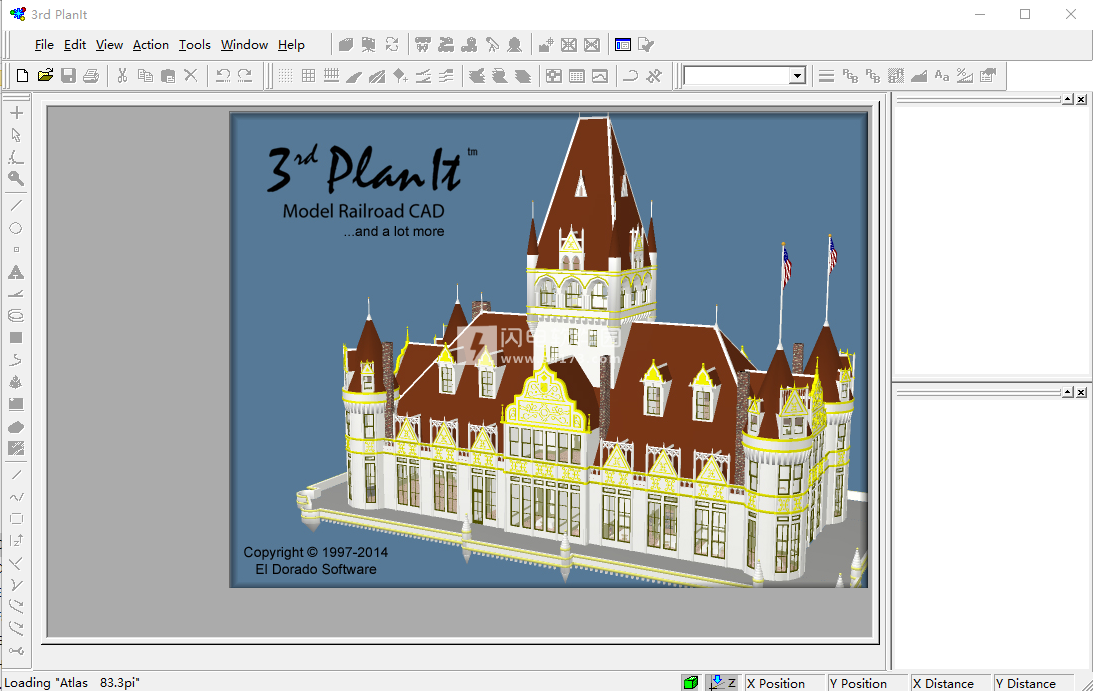Click the blue window panel icon
The width and height of the screenshot is (1093, 691).
[623, 45]
